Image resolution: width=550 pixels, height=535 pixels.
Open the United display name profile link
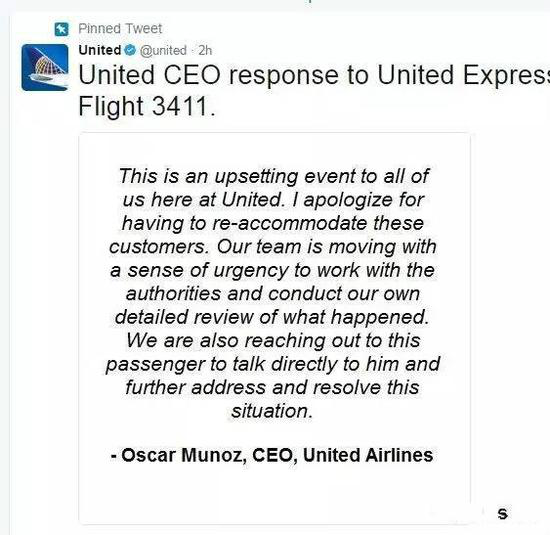(x=100, y=50)
